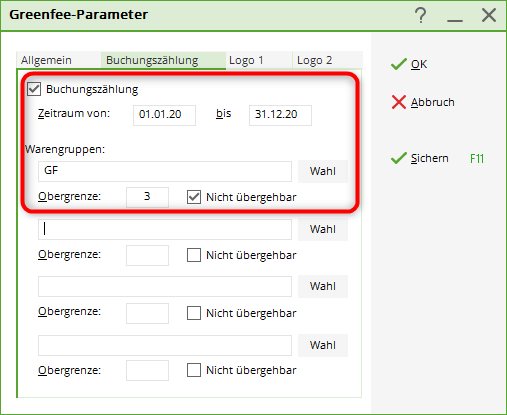The height and width of the screenshot is (415, 507).
Task: Open the Logo 1 tab
Action: (x=246, y=60)
